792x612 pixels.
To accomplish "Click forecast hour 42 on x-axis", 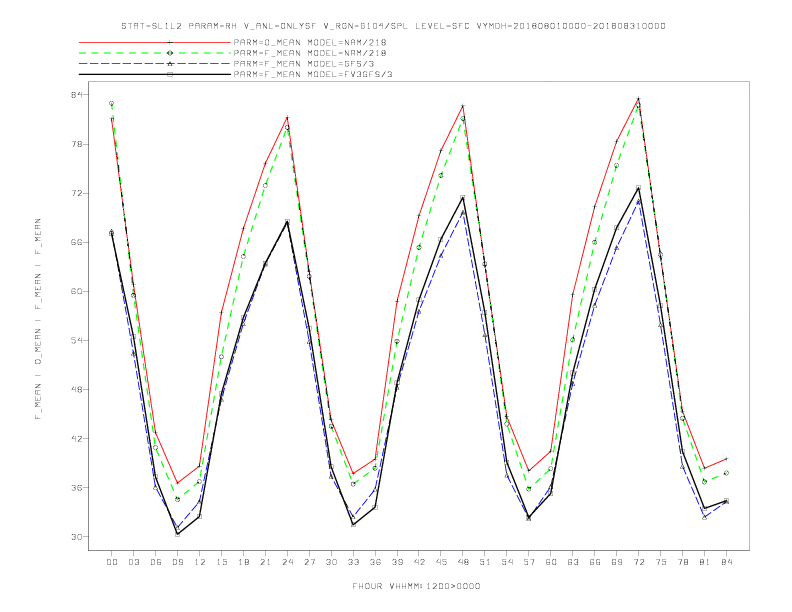I will [419, 562].
